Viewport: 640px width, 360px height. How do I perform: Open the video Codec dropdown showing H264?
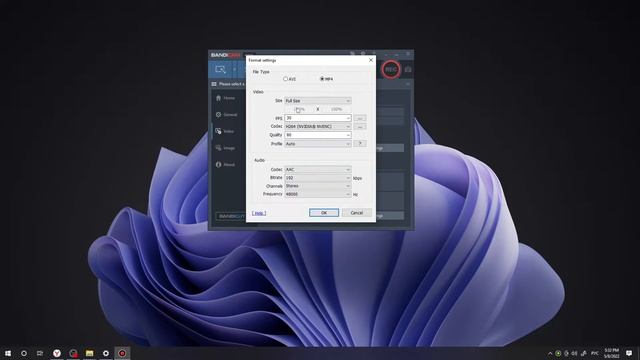tap(318, 127)
